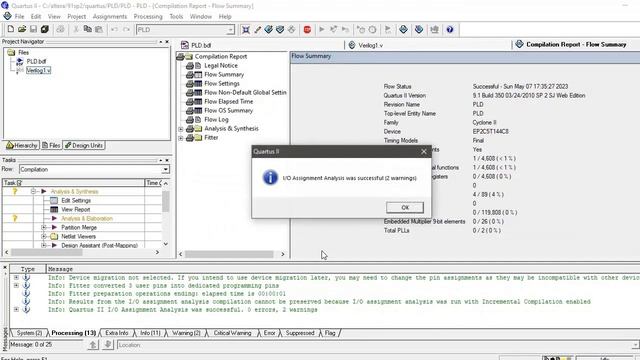Select Legal Notice in report tree
This screenshot has height=360, width=640.
point(221,65)
